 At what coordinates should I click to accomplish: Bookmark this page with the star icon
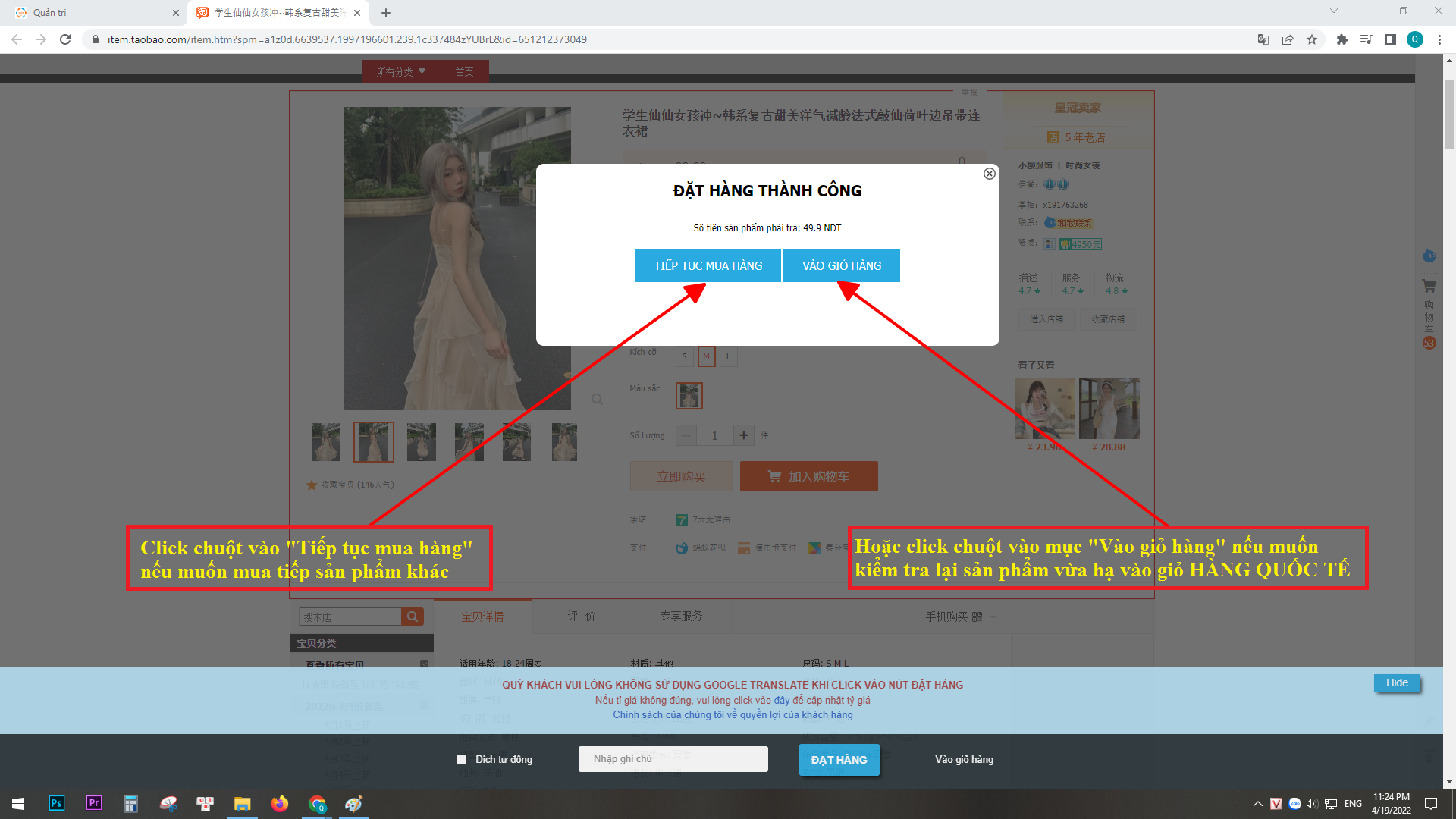1312,39
